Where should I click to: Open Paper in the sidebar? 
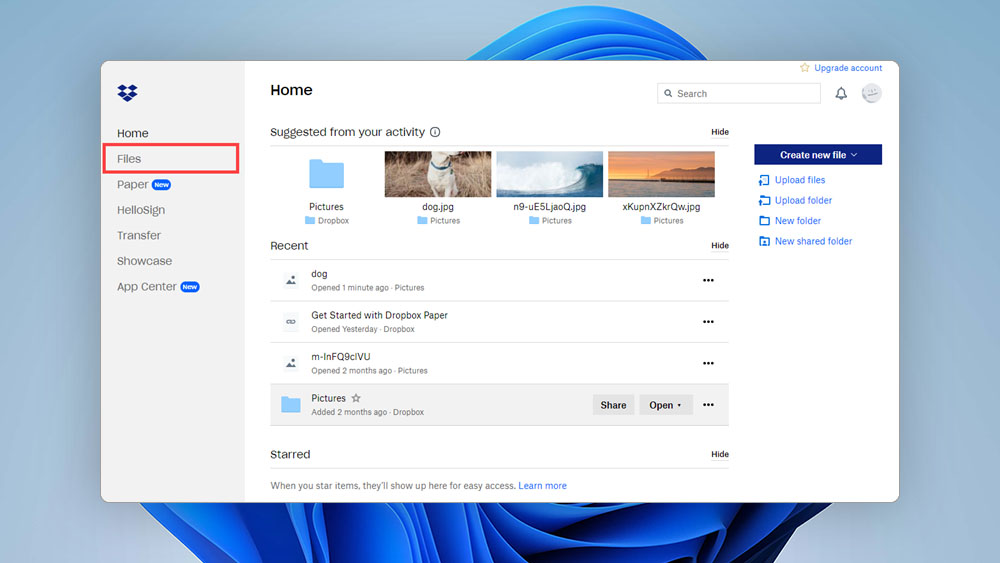click(x=133, y=184)
